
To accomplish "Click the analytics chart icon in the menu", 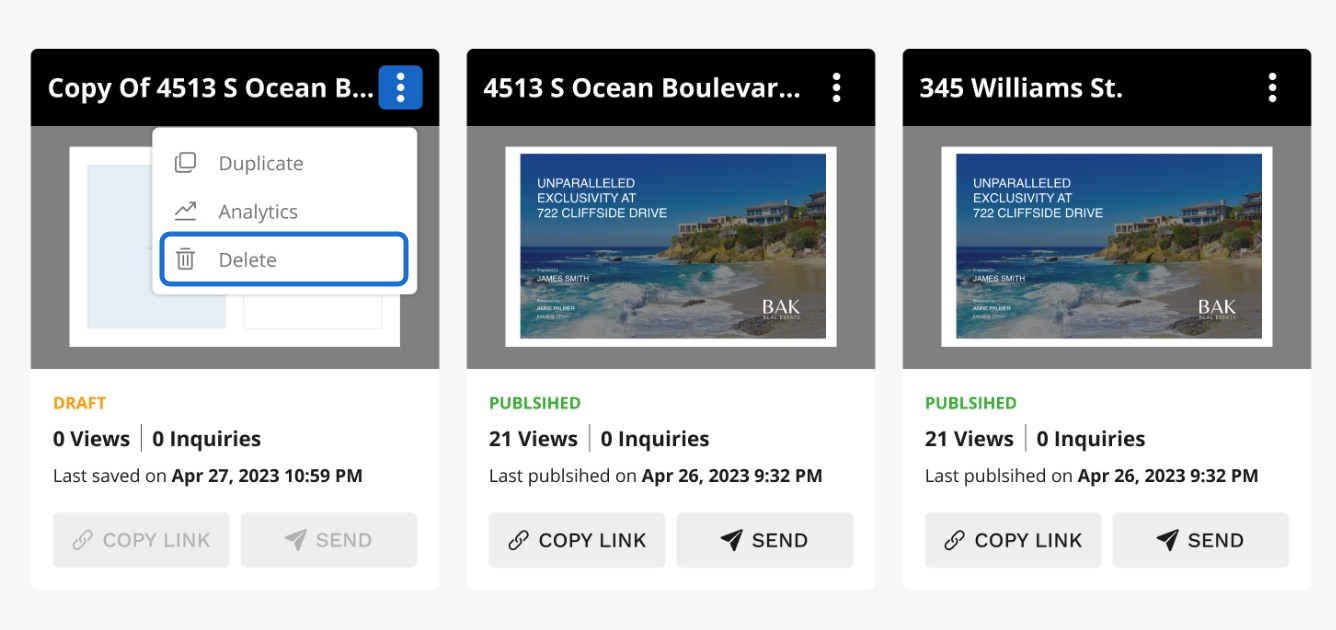I will [x=185, y=211].
